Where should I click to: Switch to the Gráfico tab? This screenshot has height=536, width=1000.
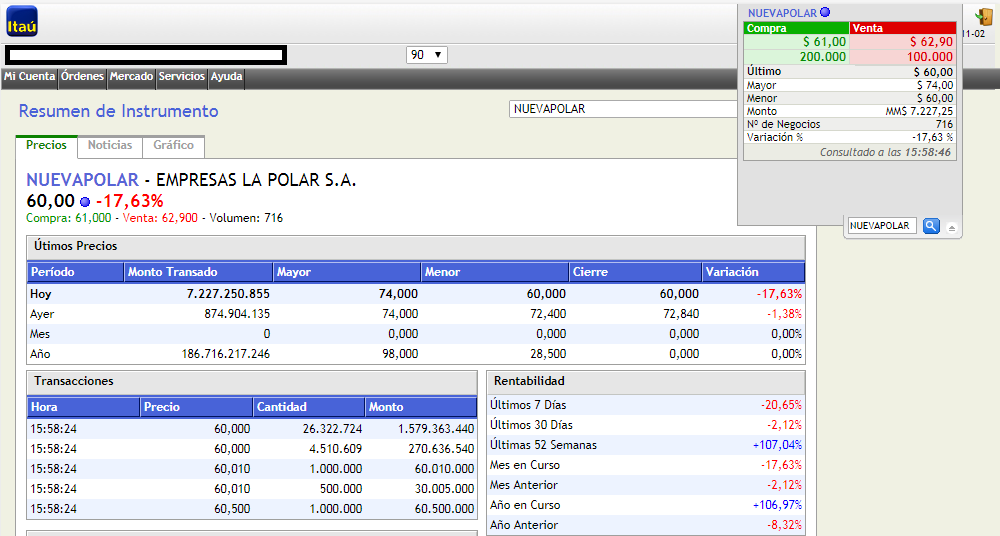tap(173, 146)
